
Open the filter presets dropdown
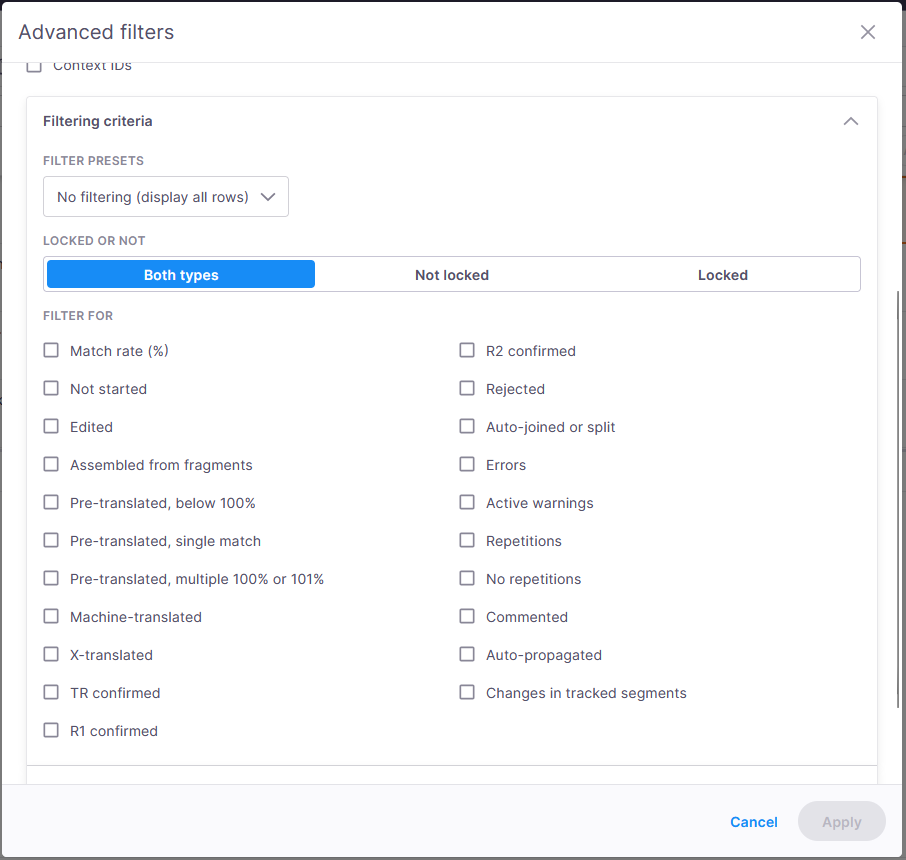pos(165,196)
